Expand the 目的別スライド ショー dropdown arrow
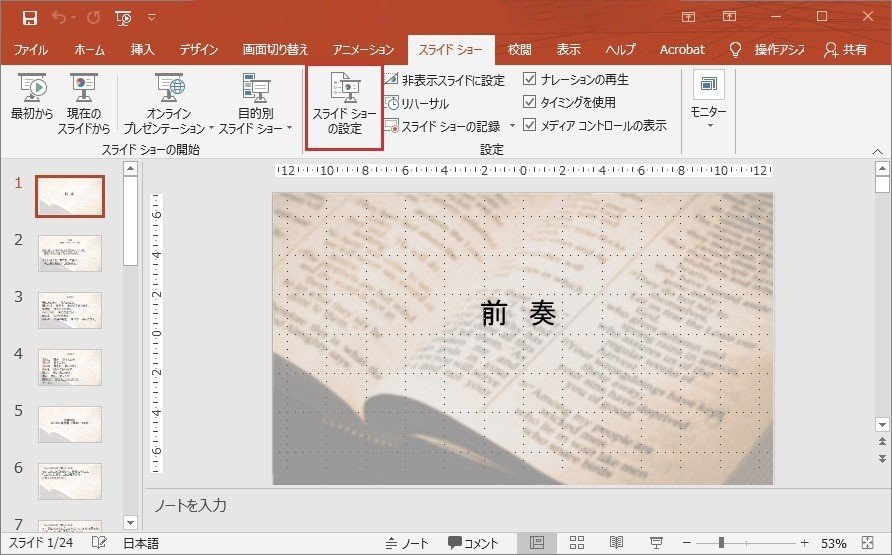The width and height of the screenshot is (892, 555). (290, 129)
